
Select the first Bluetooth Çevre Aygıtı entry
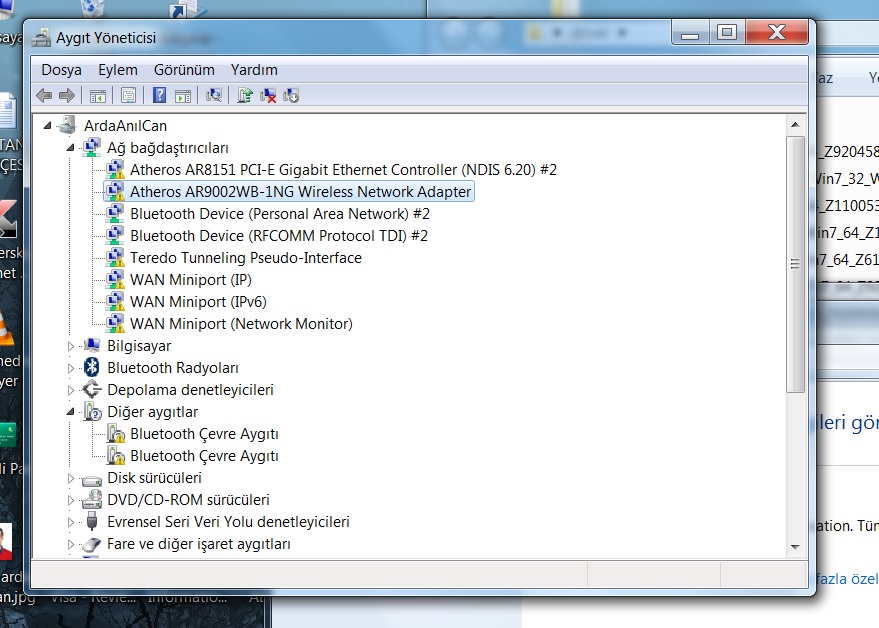pos(204,434)
